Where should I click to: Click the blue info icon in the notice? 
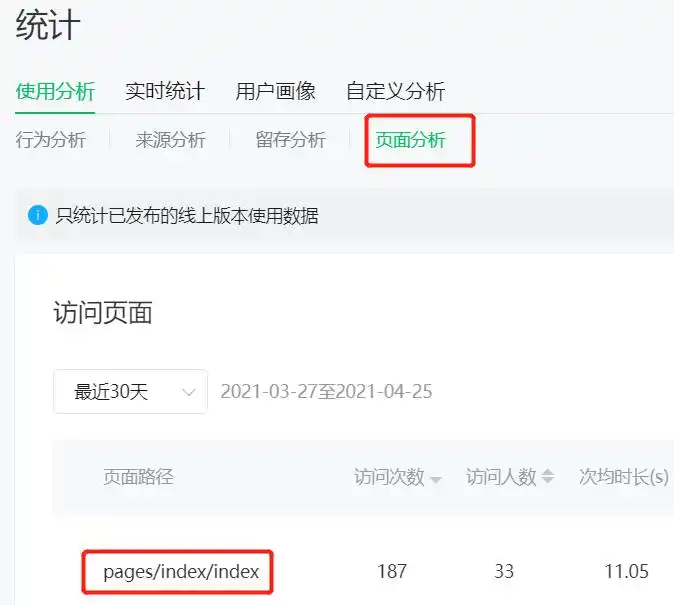[x=38, y=215]
